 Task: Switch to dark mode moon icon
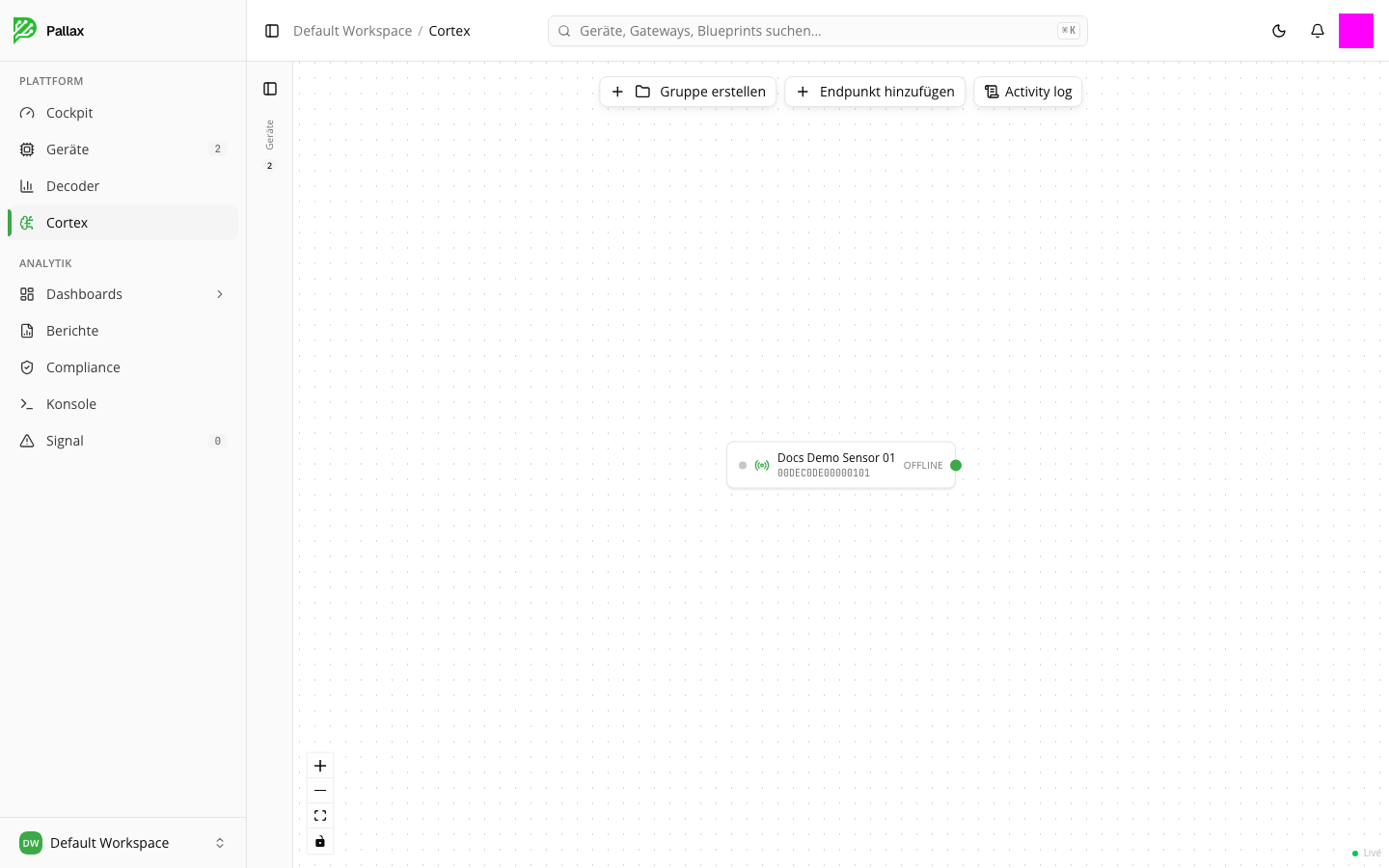coord(1279,31)
